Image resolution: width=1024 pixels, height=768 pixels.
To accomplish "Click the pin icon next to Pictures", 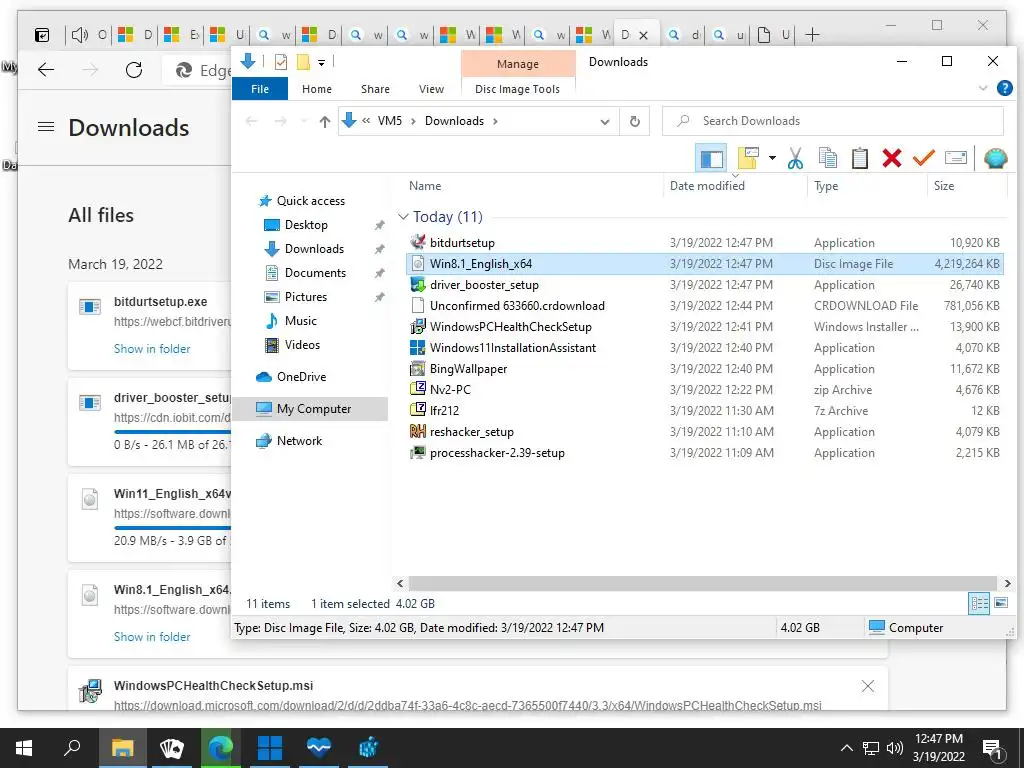I will click(x=379, y=297).
